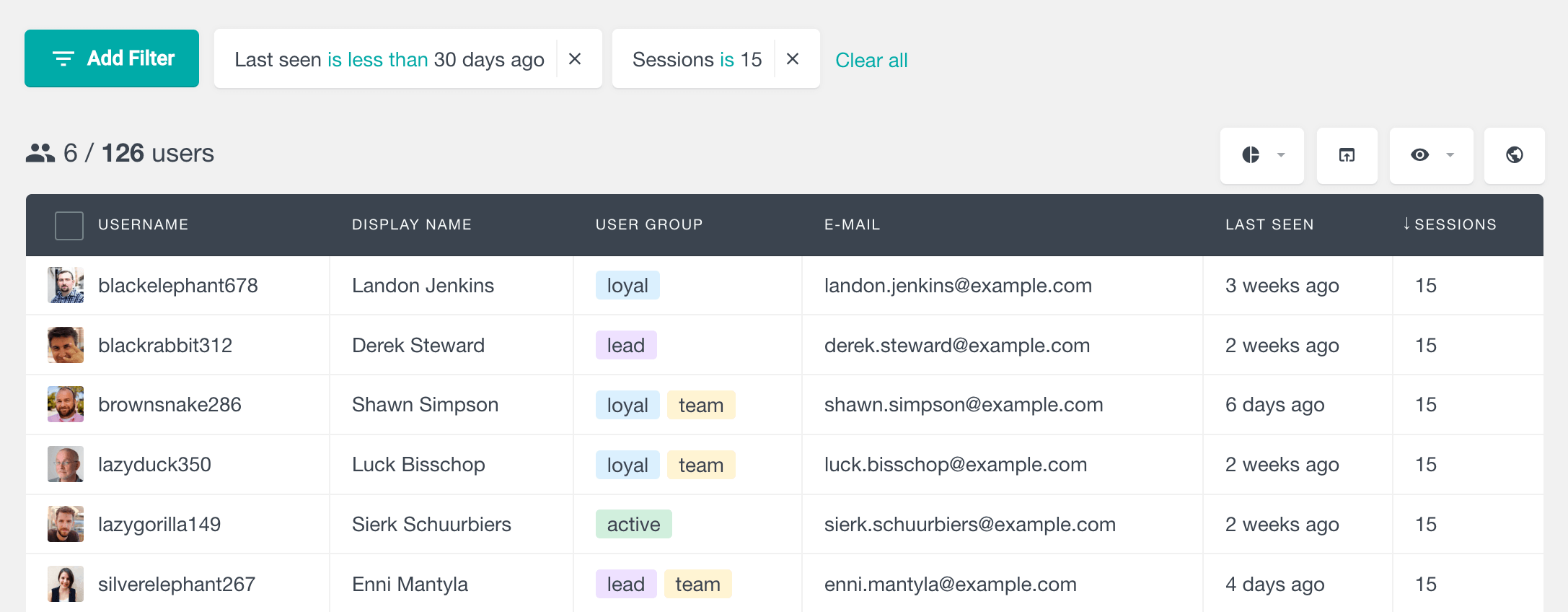Click the Clear all link
Viewport: 1568px width, 612px height.
pyautogui.click(x=871, y=61)
